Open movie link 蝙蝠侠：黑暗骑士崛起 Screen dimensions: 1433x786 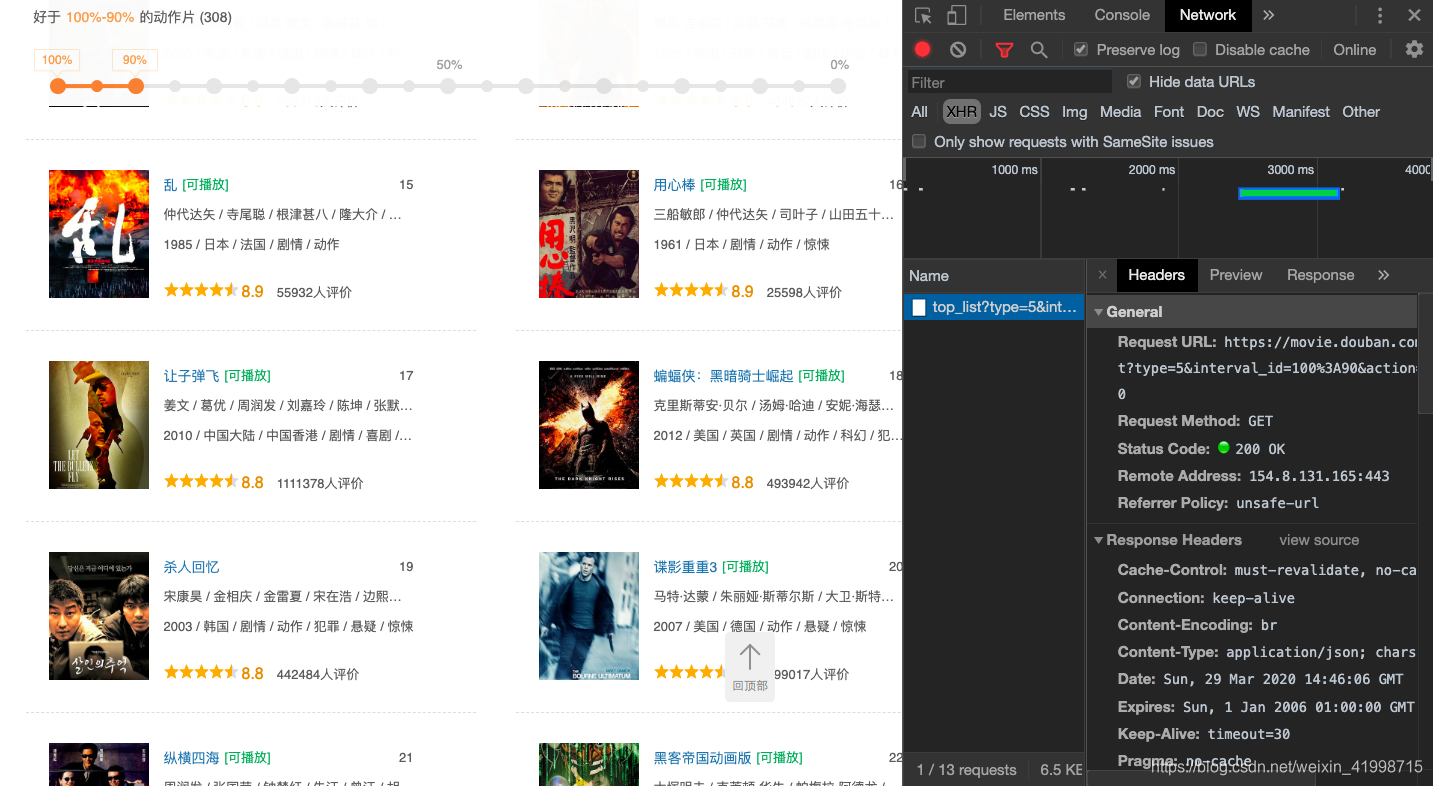[x=724, y=376]
